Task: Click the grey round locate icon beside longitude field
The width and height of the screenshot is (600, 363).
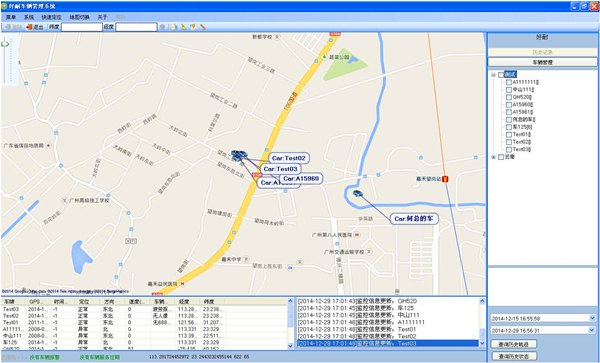Action: [163, 27]
